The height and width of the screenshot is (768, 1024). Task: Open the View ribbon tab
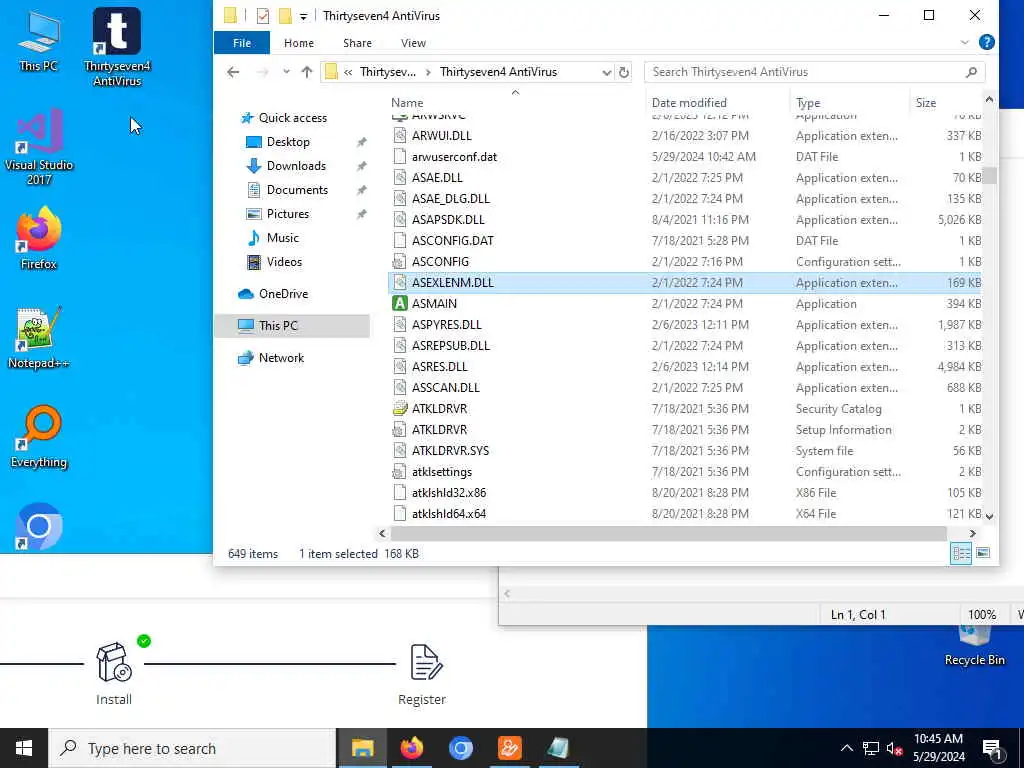(413, 42)
